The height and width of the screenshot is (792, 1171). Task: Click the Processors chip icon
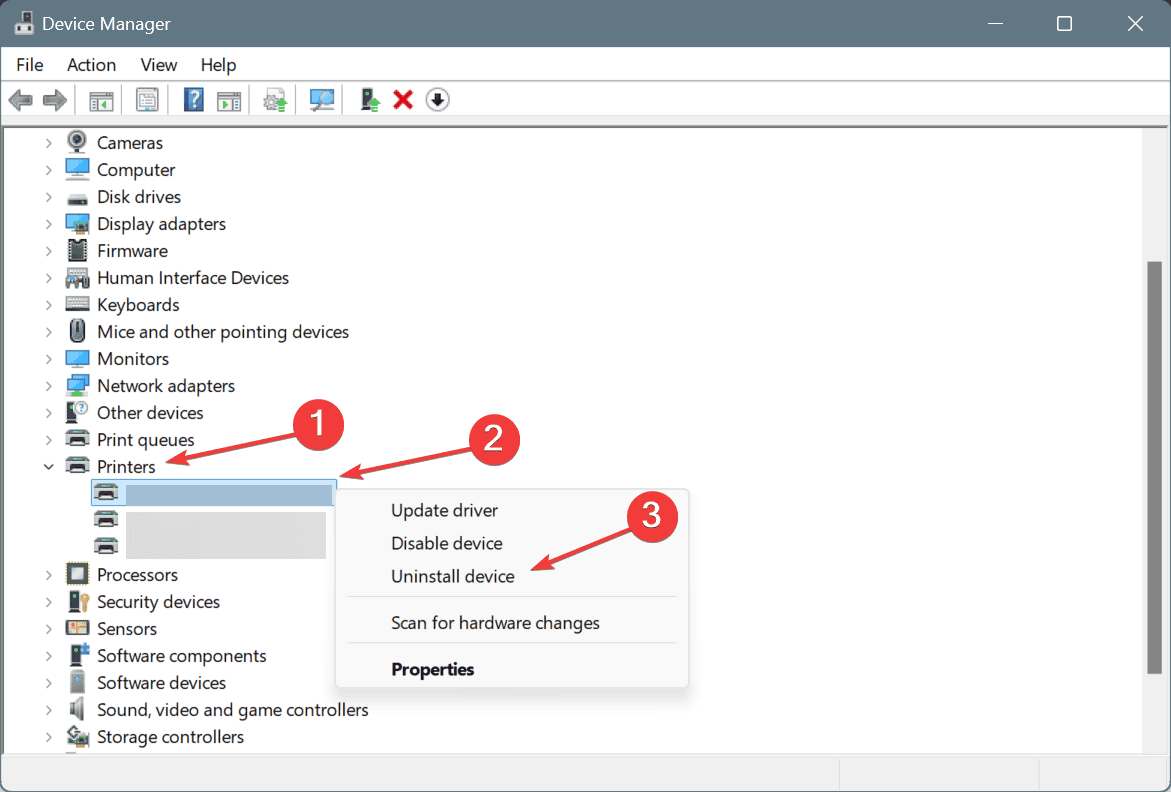pos(77,574)
